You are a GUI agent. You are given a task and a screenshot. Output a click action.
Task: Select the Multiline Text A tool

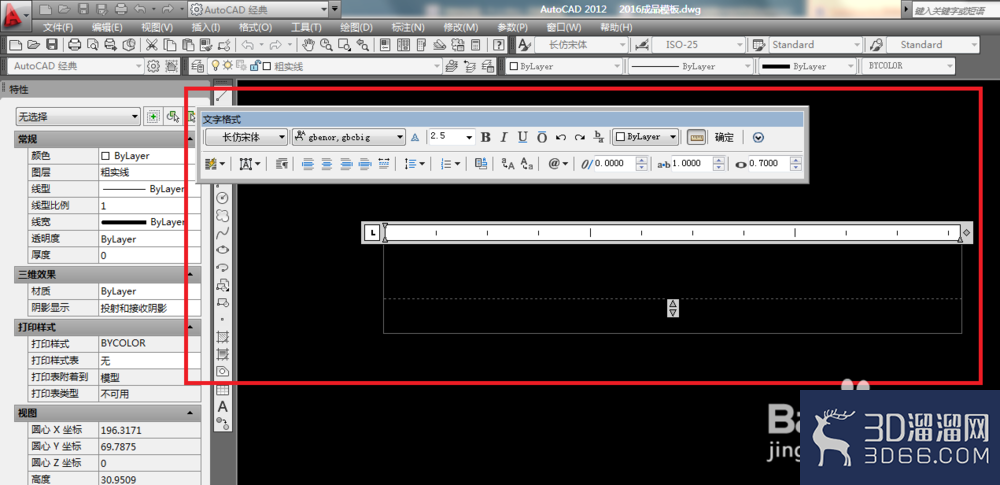coord(223,407)
